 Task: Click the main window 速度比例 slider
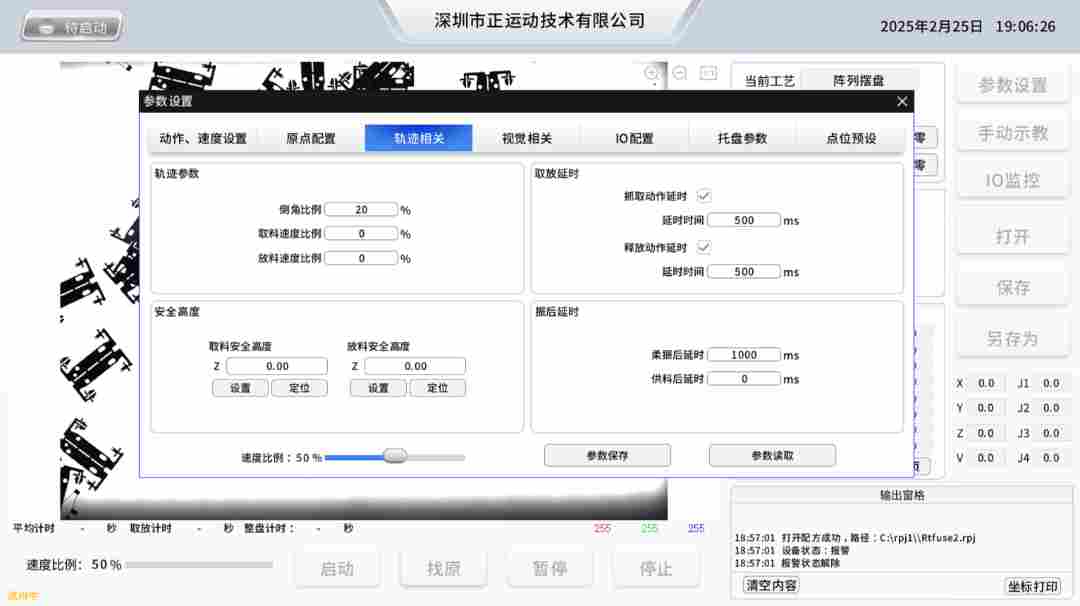pyautogui.click(x=199, y=565)
